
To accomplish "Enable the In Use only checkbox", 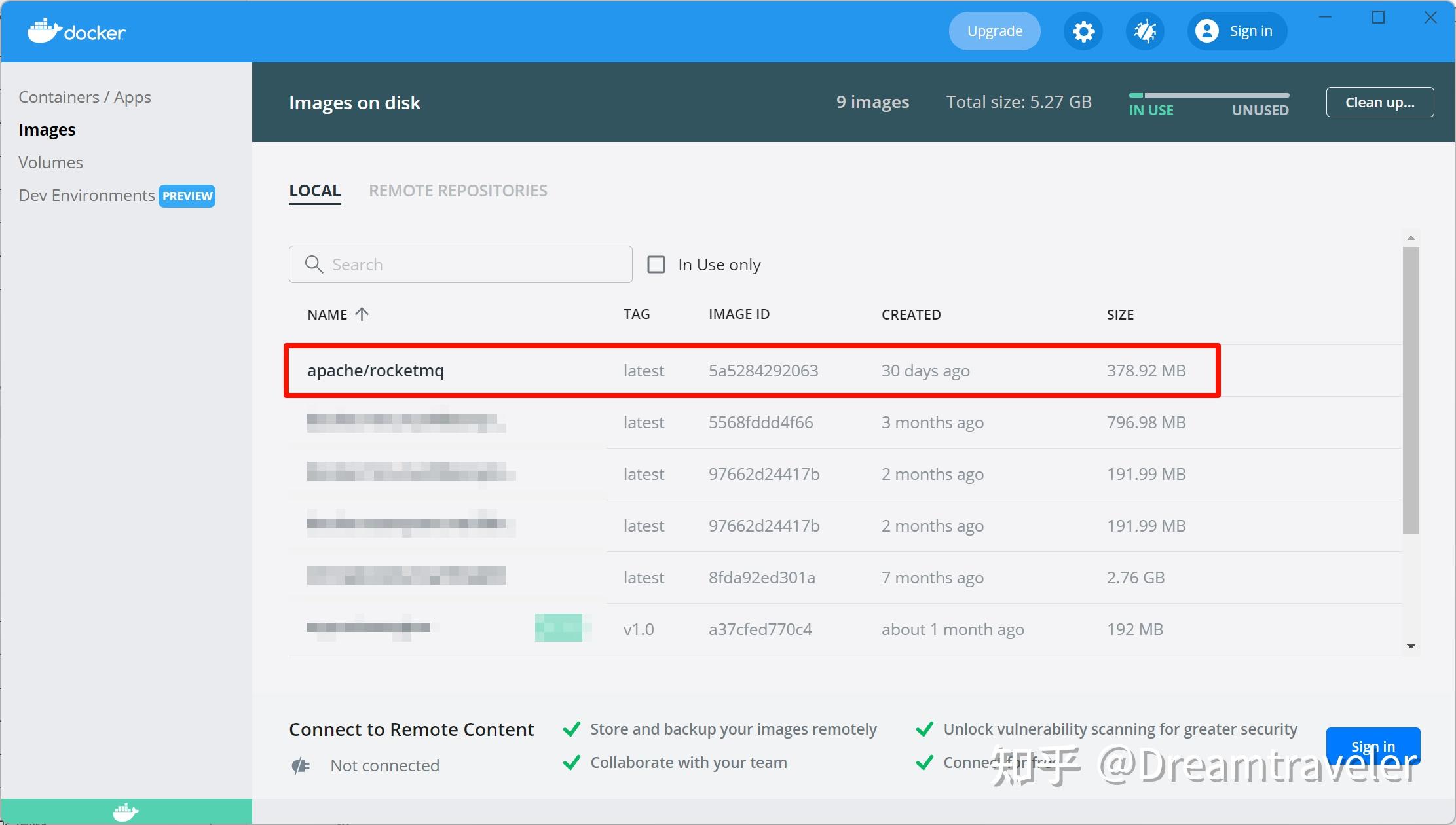I will (656, 264).
